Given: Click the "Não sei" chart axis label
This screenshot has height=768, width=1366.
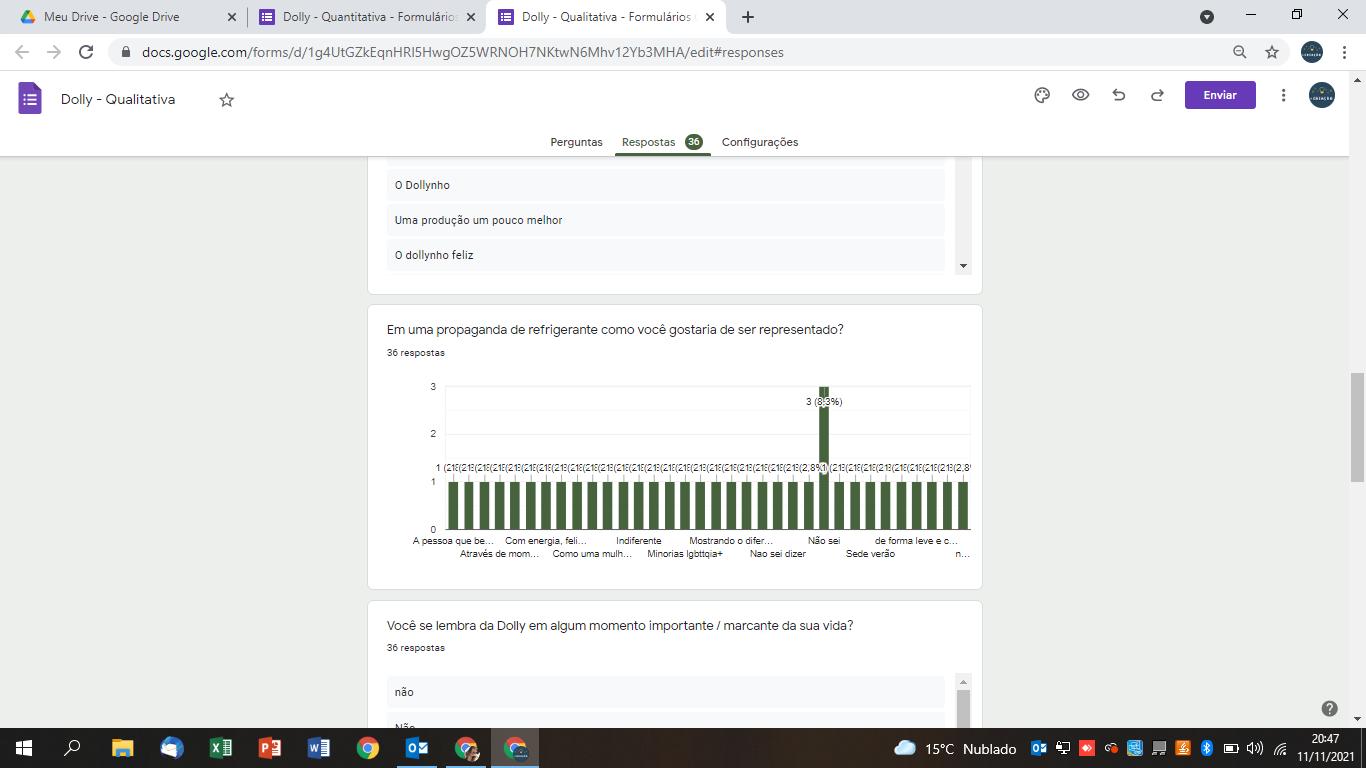Looking at the screenshot, I should click(x=824, y=541).
